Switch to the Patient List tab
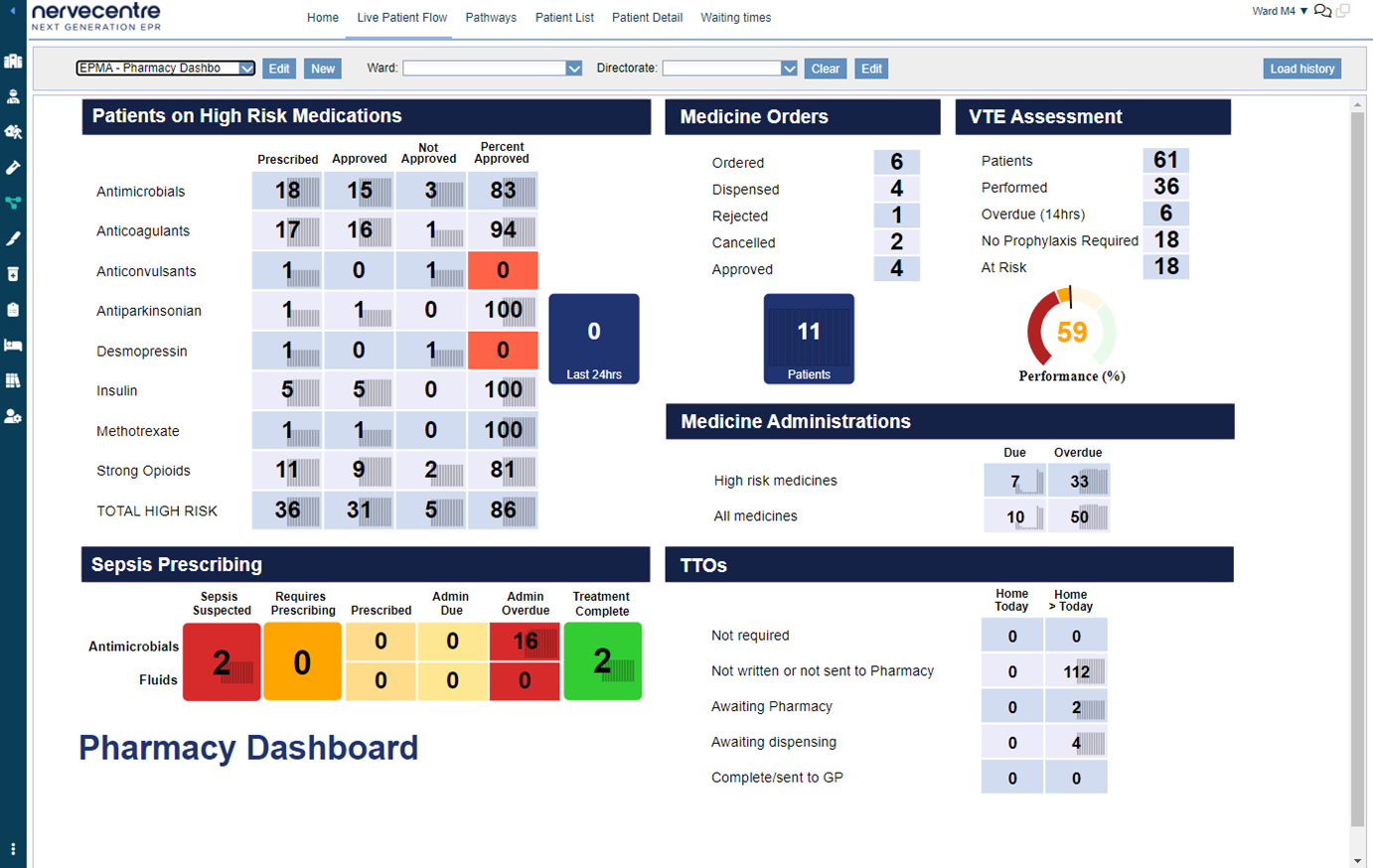Screen dimensions: 1373x868 564,18
